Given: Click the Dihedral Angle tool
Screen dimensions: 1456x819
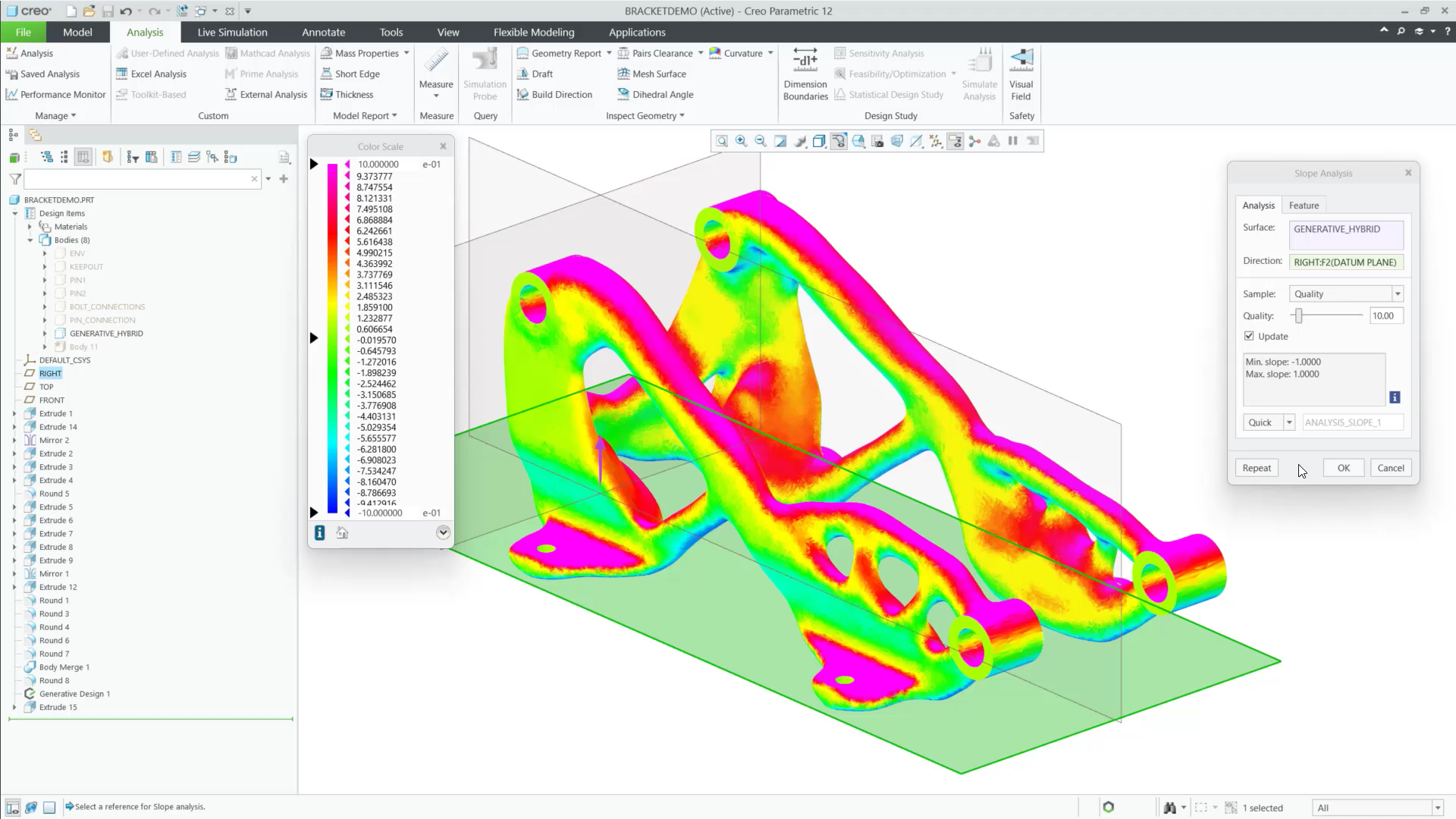Looking at the screenshot, I should (655, 94).
